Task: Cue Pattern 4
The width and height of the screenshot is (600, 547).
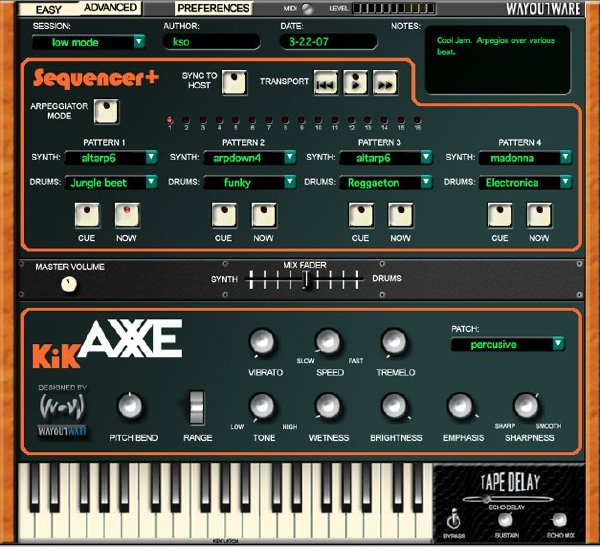Action: (x=500, y=215)
